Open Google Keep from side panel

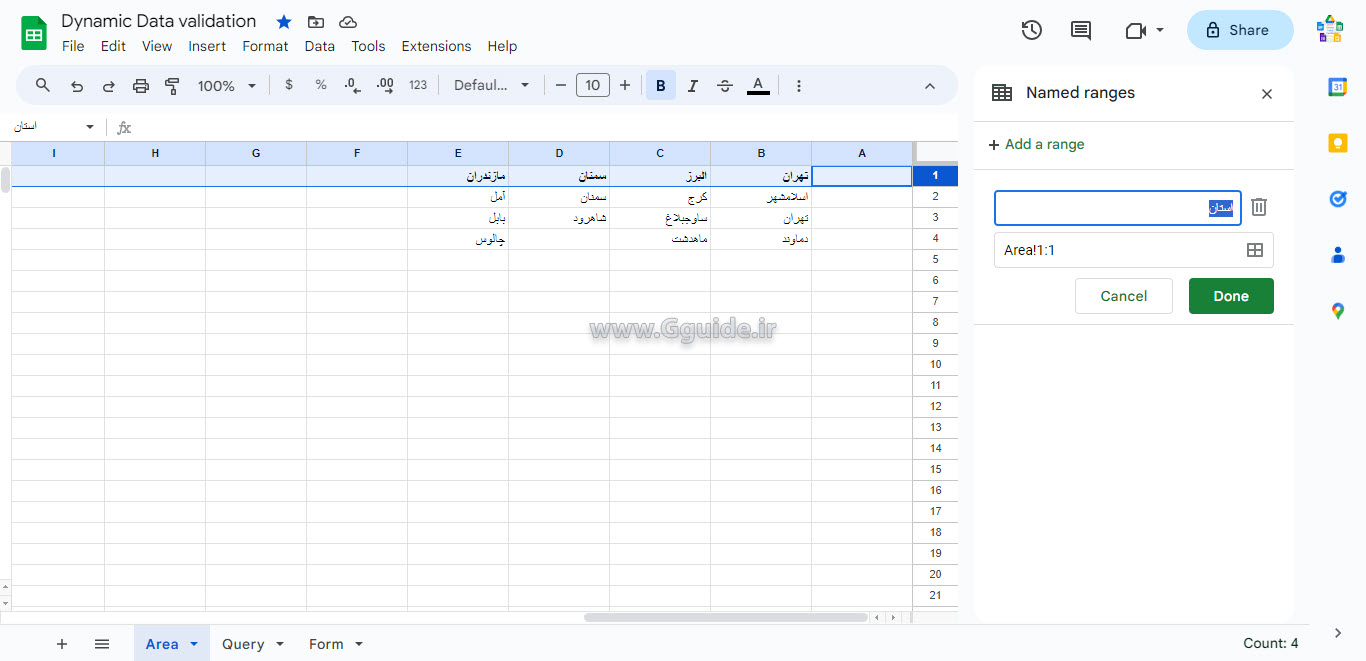1337,143
